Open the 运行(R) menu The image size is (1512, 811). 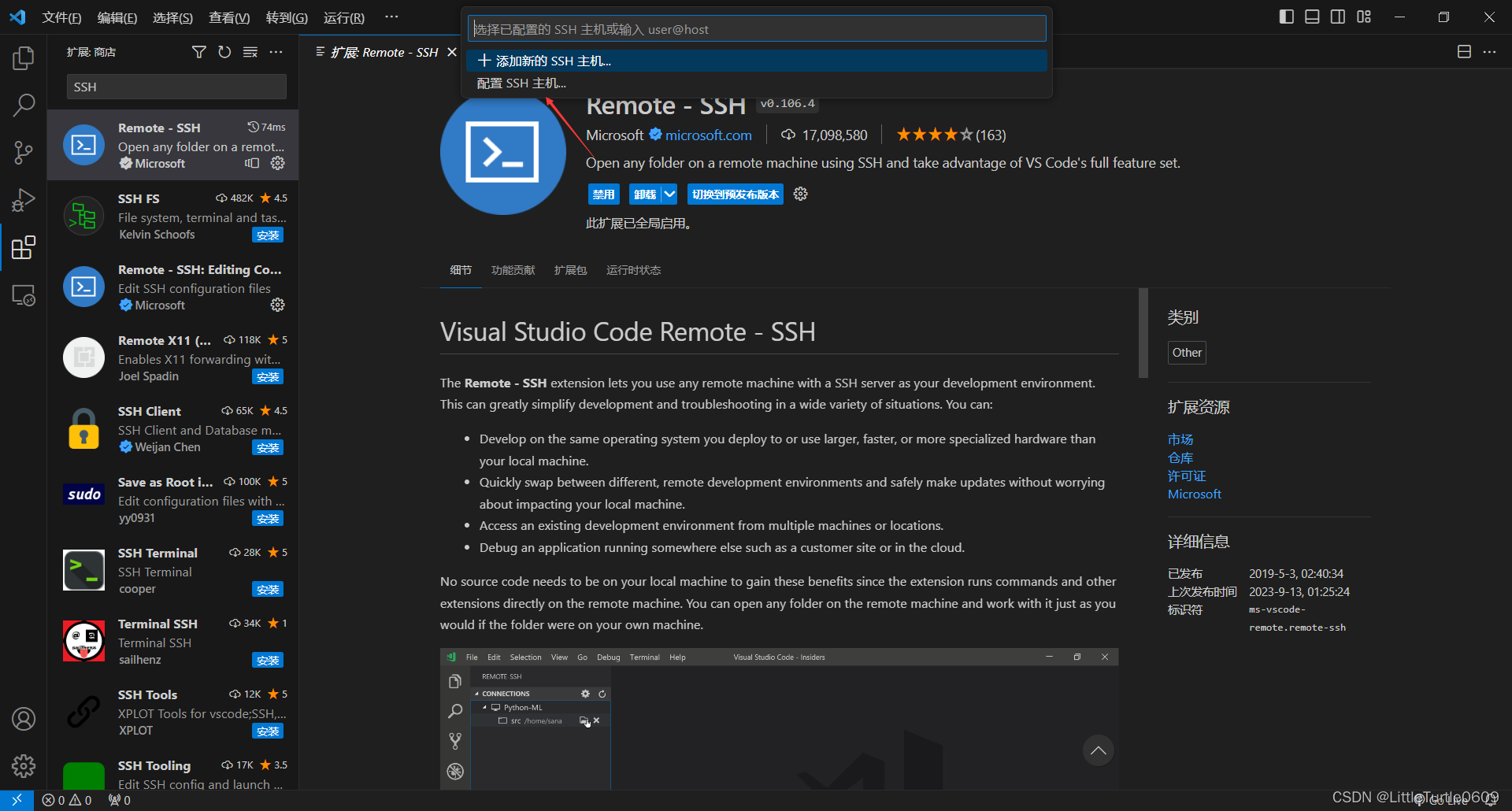344,17
